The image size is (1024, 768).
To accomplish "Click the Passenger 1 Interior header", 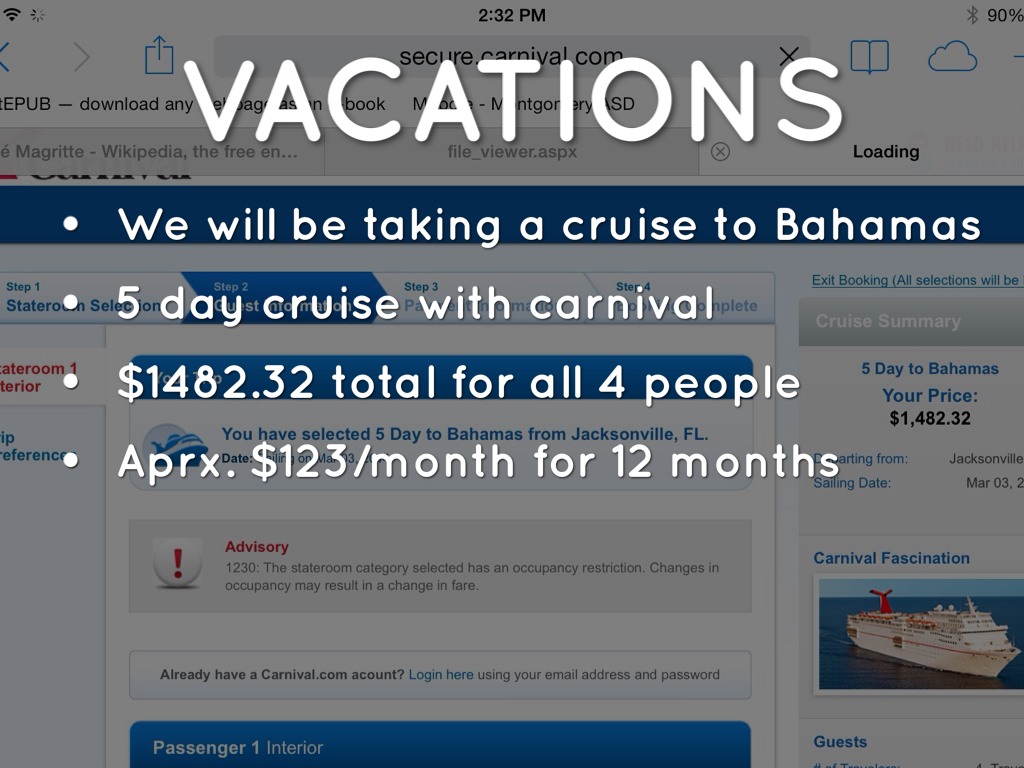I will tap(238, 747).
